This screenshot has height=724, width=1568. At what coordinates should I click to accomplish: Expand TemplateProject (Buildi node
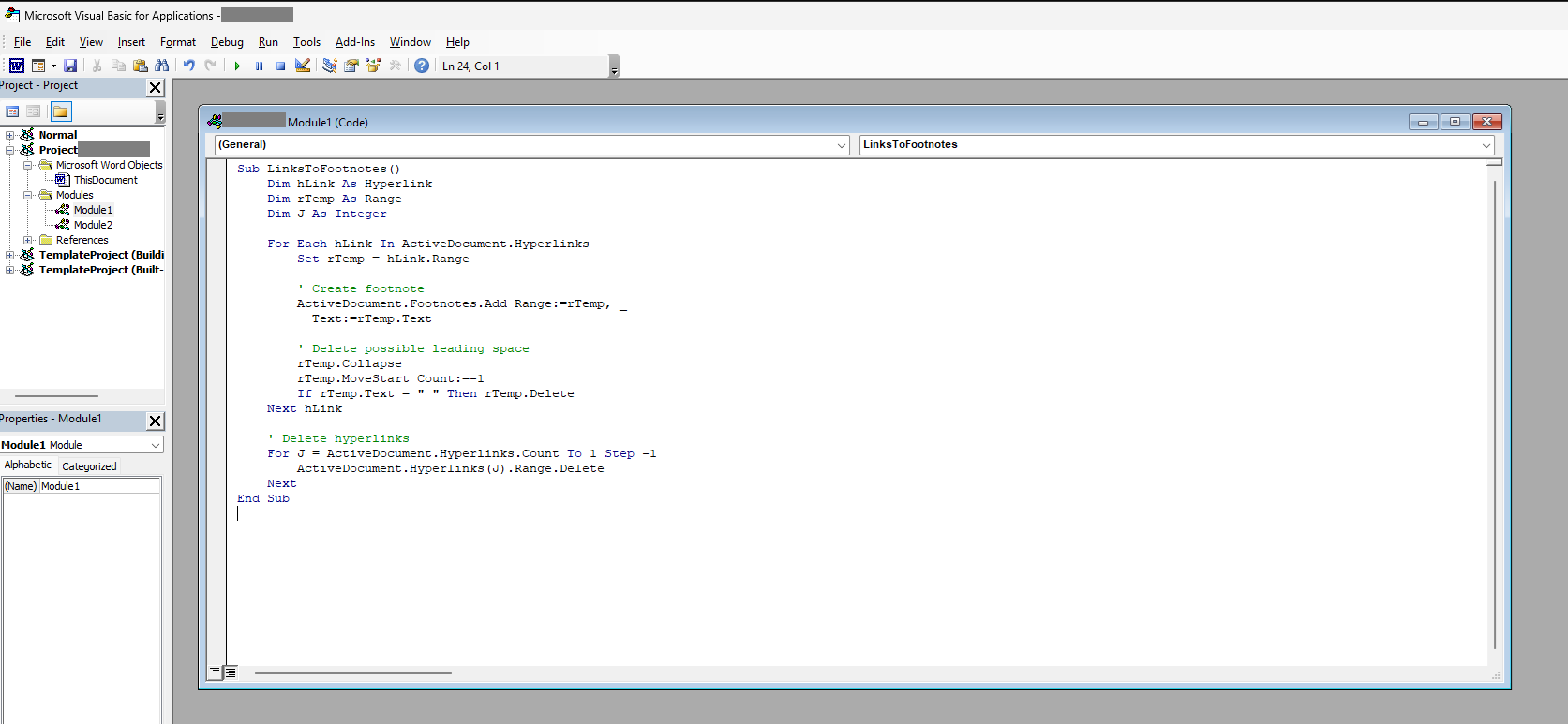(10, 255)
